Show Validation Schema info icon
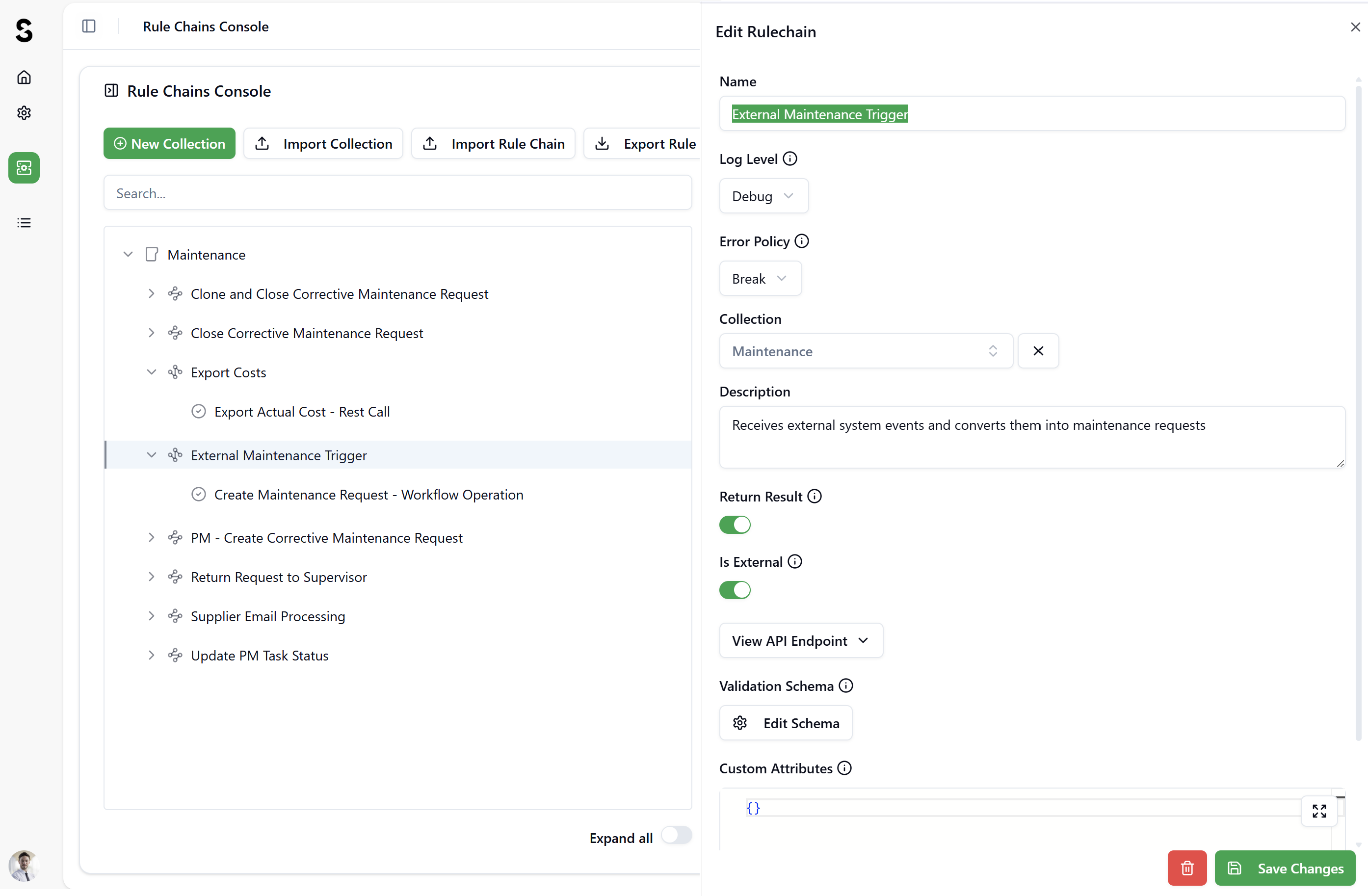Image resolution: width=1368 pixels, height=896 pixels. pos(846,686)
